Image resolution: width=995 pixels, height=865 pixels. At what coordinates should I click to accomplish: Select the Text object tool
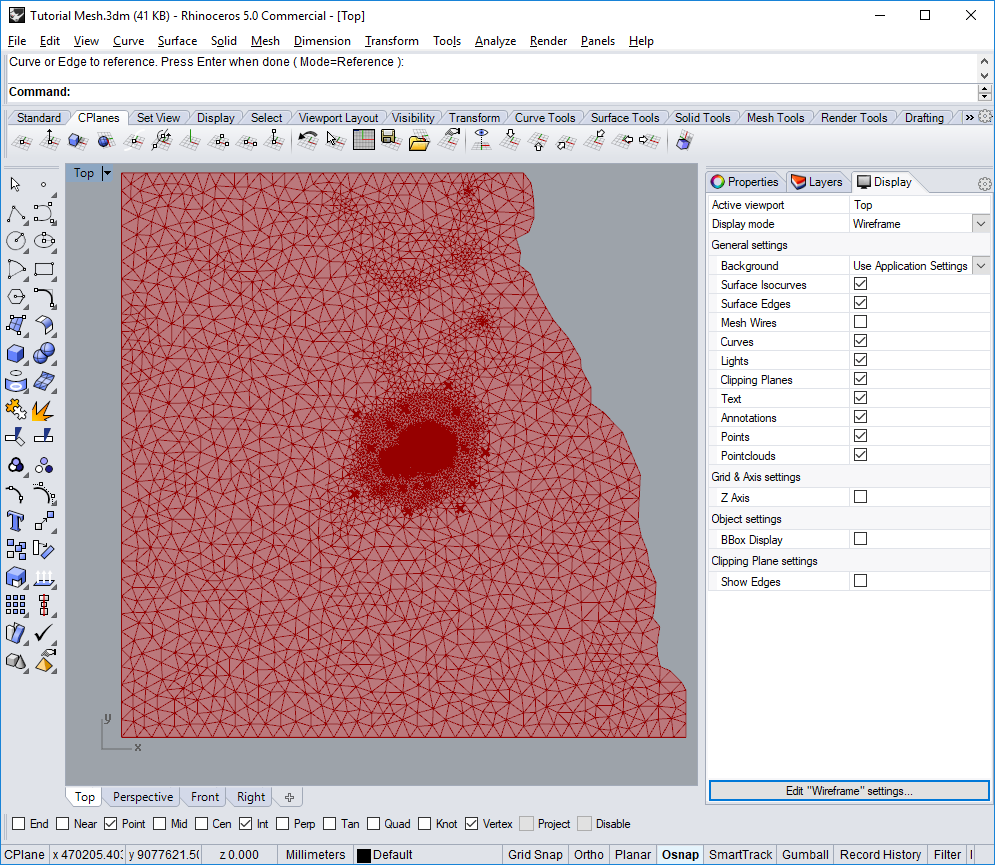[16, 521]
